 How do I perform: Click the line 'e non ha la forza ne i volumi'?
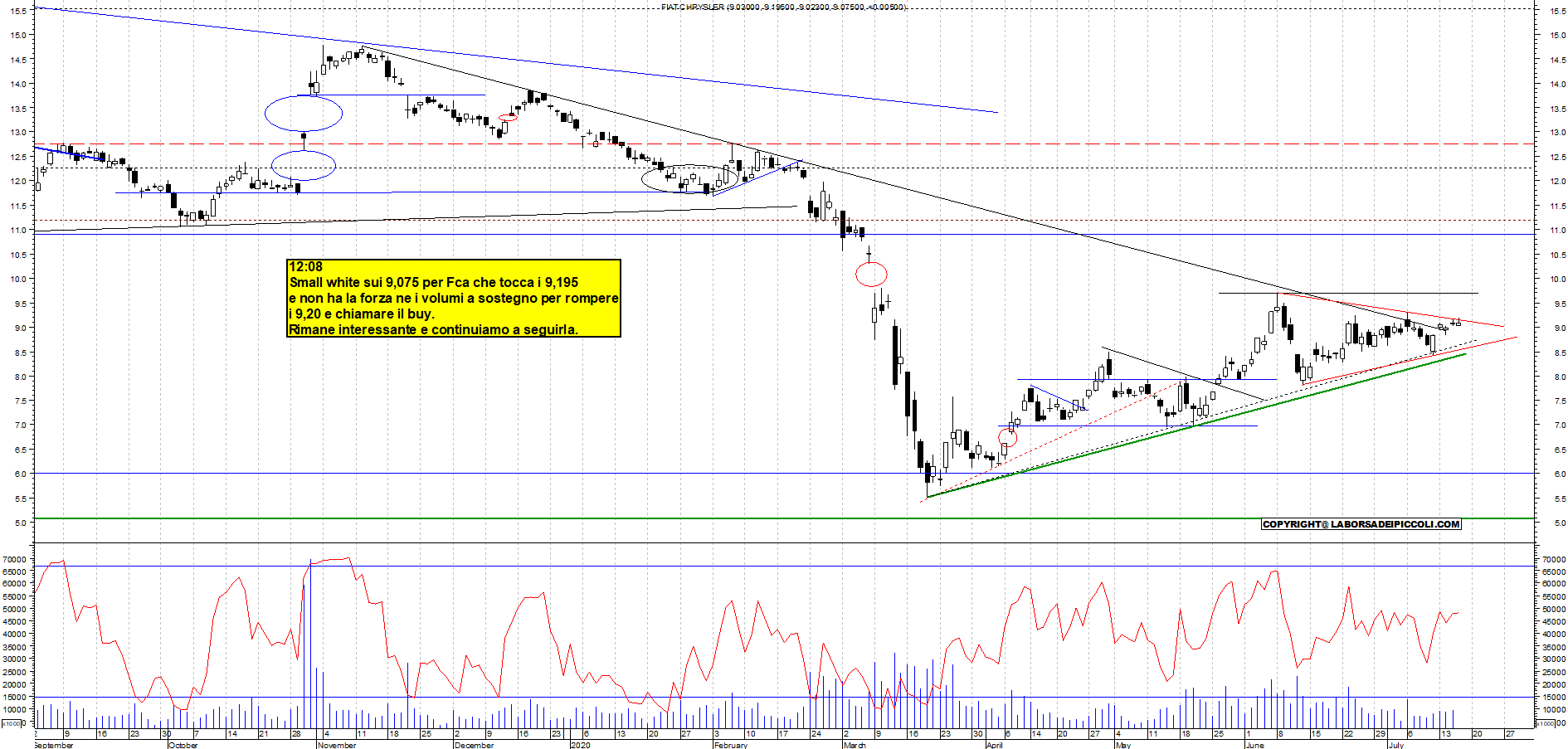coord(454,298)
